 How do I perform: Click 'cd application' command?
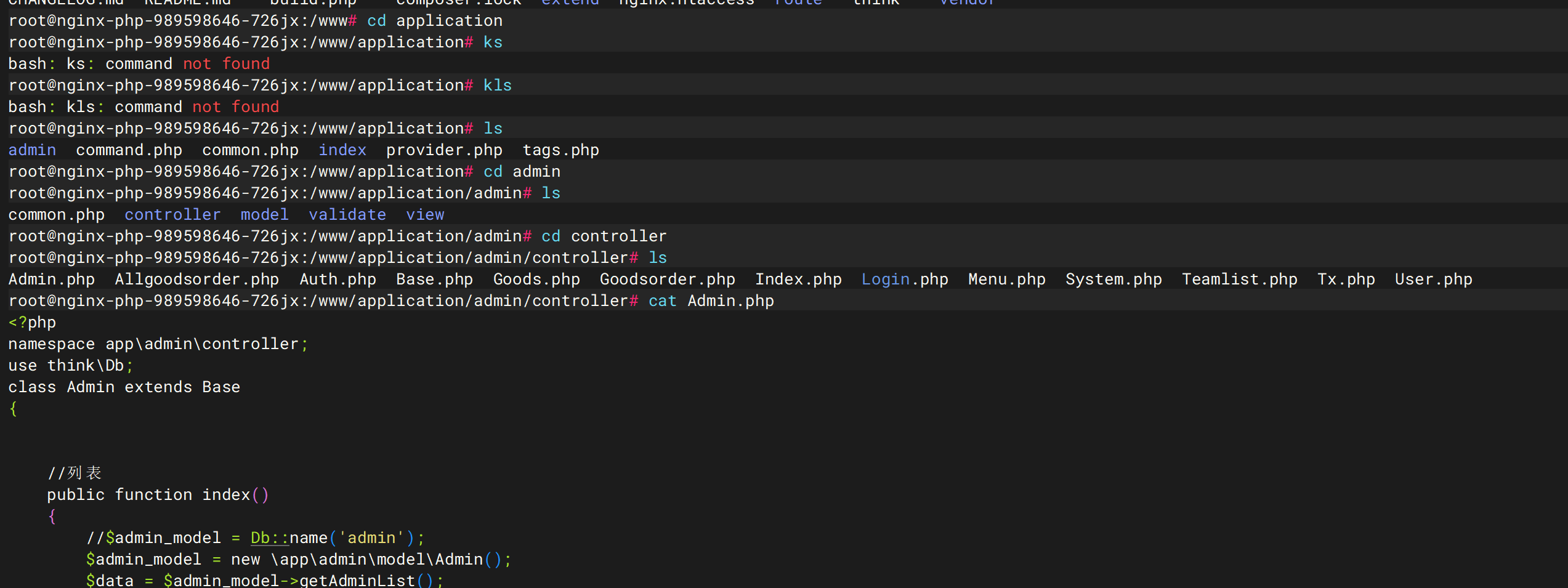pos(435,20)
